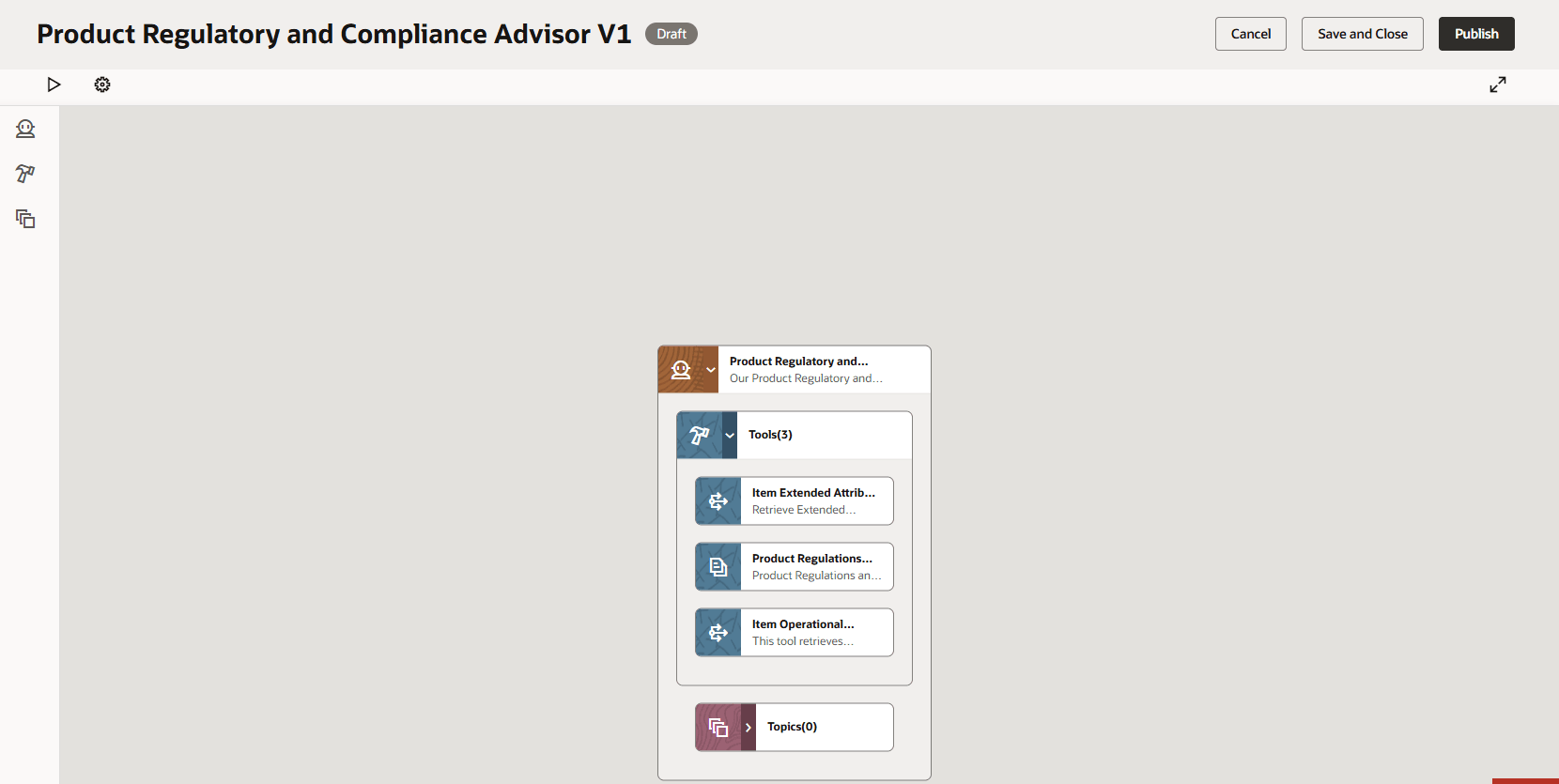Select the agent icon on the Product Regulatory node
Viewport: 1559px width, 784px height.
click(x=681, y=370)
